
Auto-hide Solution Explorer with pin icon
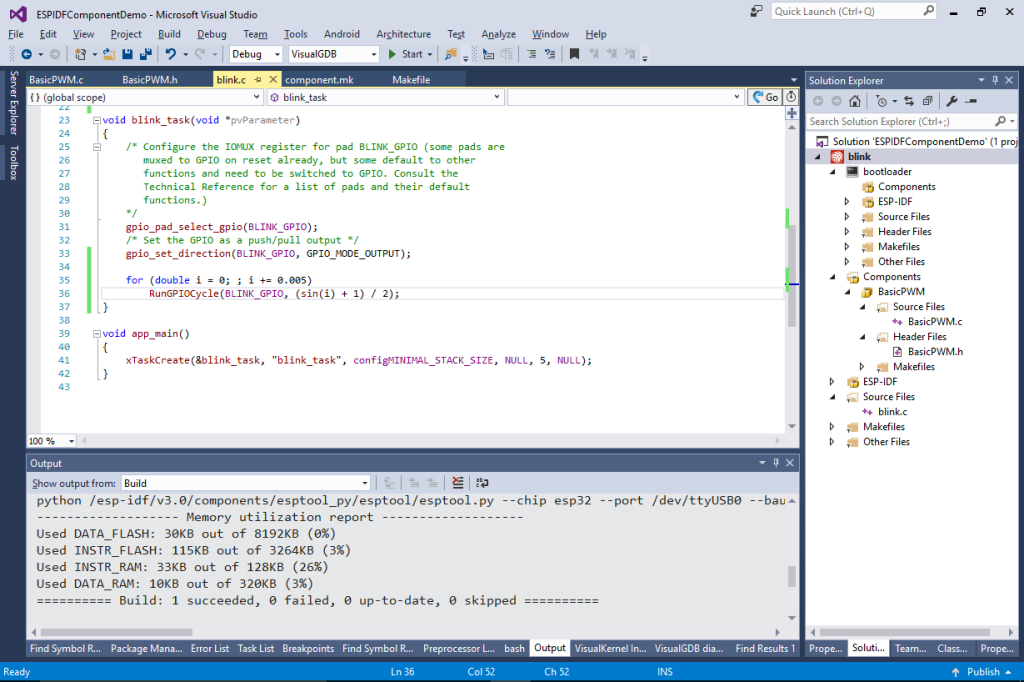(x=995, y=80)
